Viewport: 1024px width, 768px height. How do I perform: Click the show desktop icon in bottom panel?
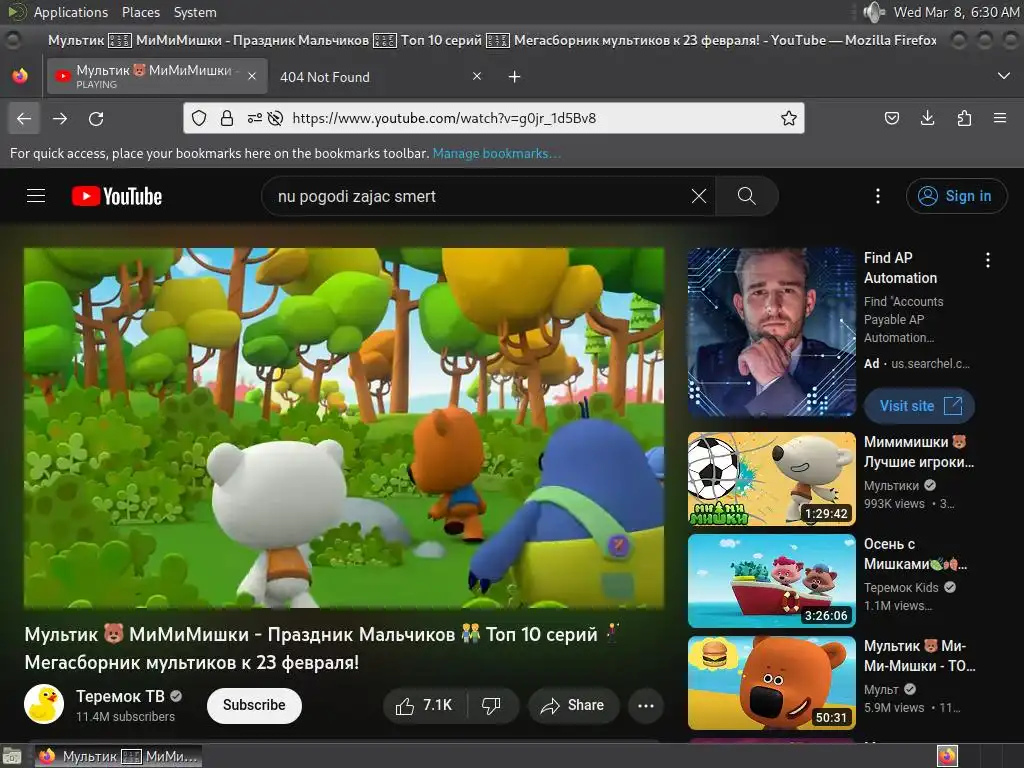point(12,756)
